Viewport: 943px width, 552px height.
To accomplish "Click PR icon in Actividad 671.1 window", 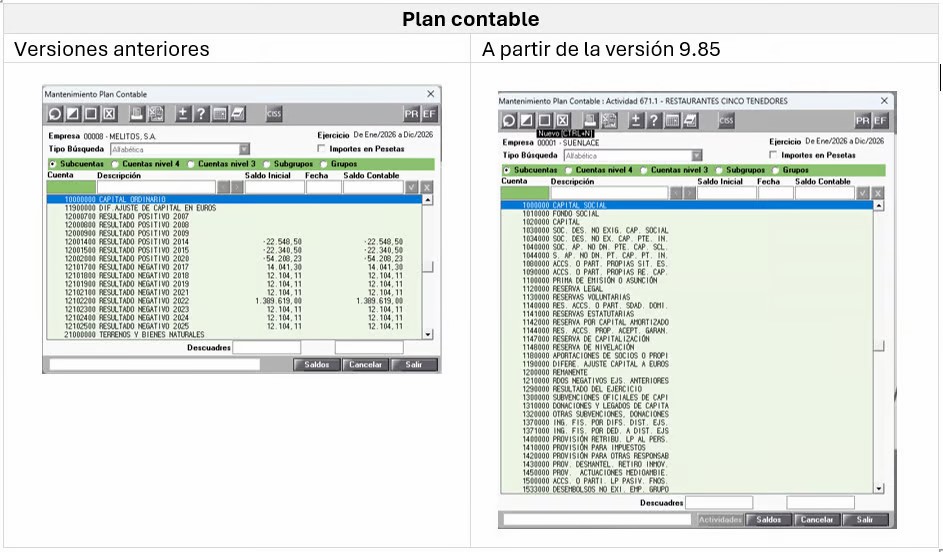I will 862,120.
